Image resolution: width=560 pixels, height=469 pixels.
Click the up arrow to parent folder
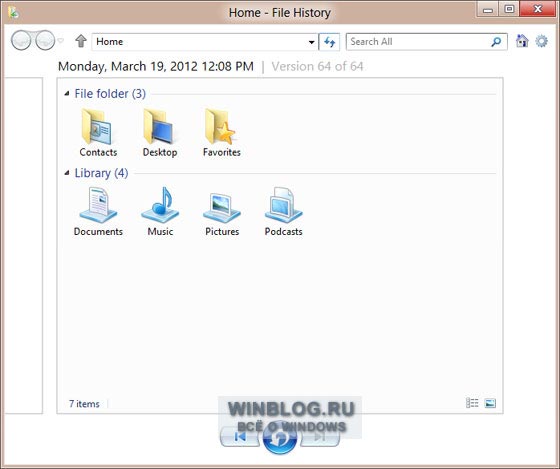pyautogui.click(x=81, y=41)
